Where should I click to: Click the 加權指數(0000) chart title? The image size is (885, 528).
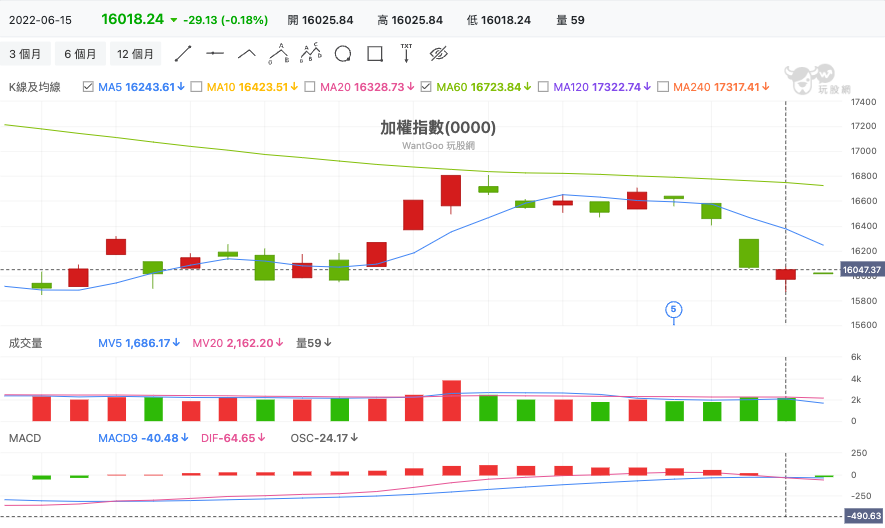point(438,128)
